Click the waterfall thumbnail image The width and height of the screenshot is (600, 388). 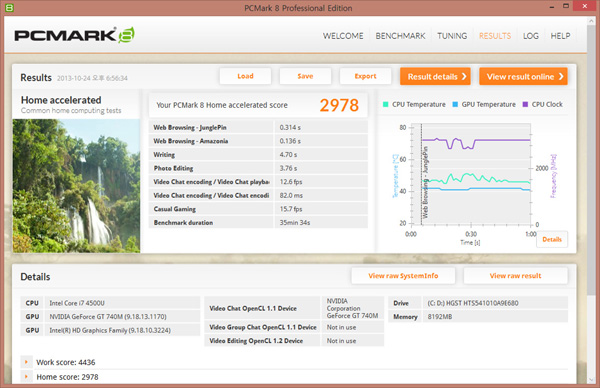[x=77, y=186]
